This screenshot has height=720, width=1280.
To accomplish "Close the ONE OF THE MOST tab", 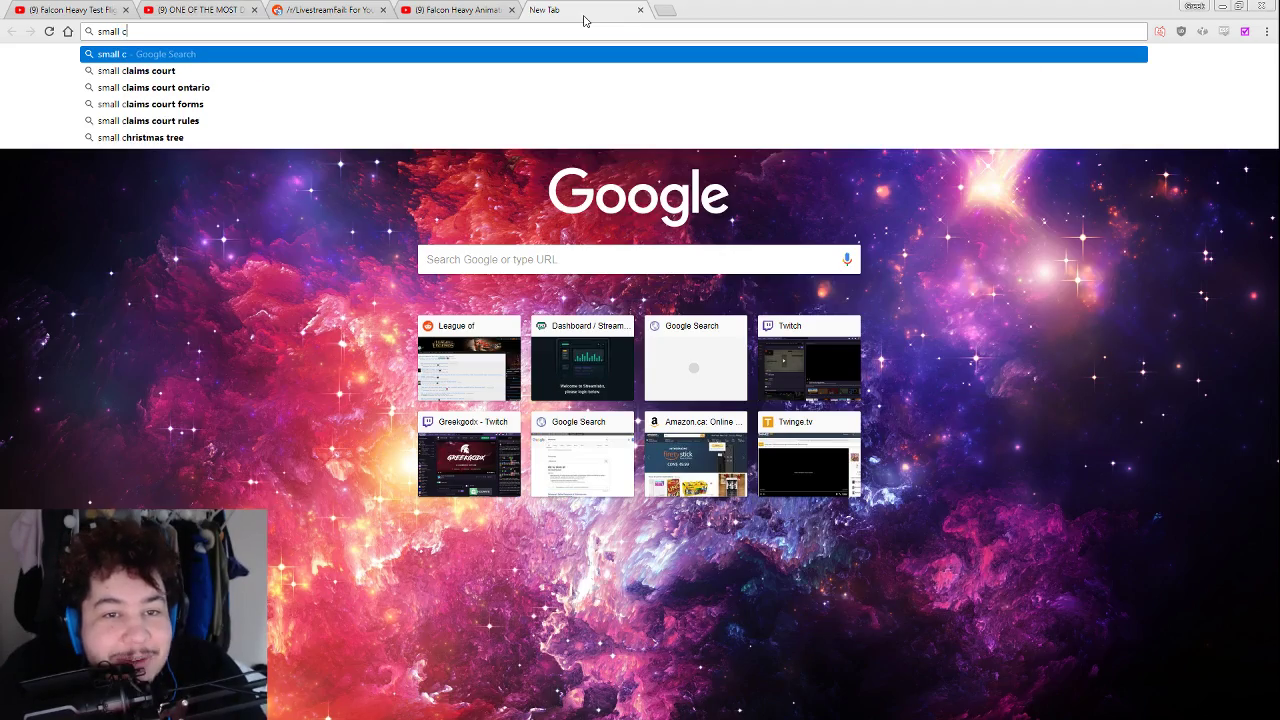I will [254, 10].
